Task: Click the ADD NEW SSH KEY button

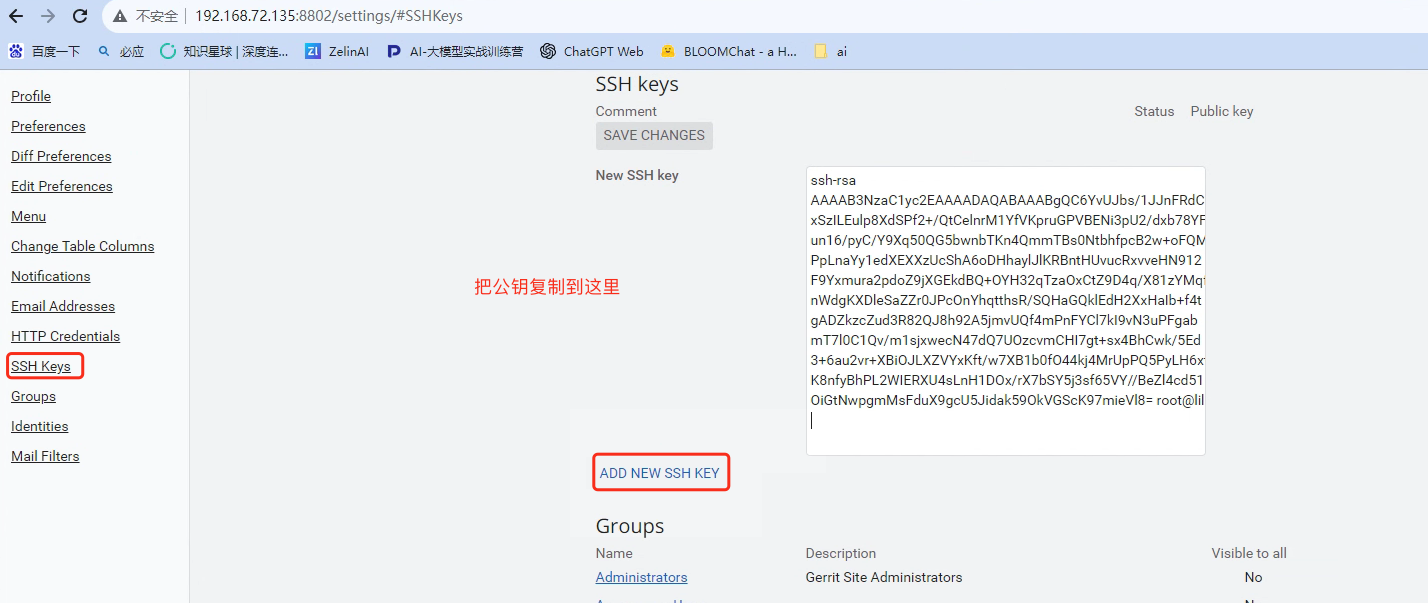Action: (x=660, y=471)
